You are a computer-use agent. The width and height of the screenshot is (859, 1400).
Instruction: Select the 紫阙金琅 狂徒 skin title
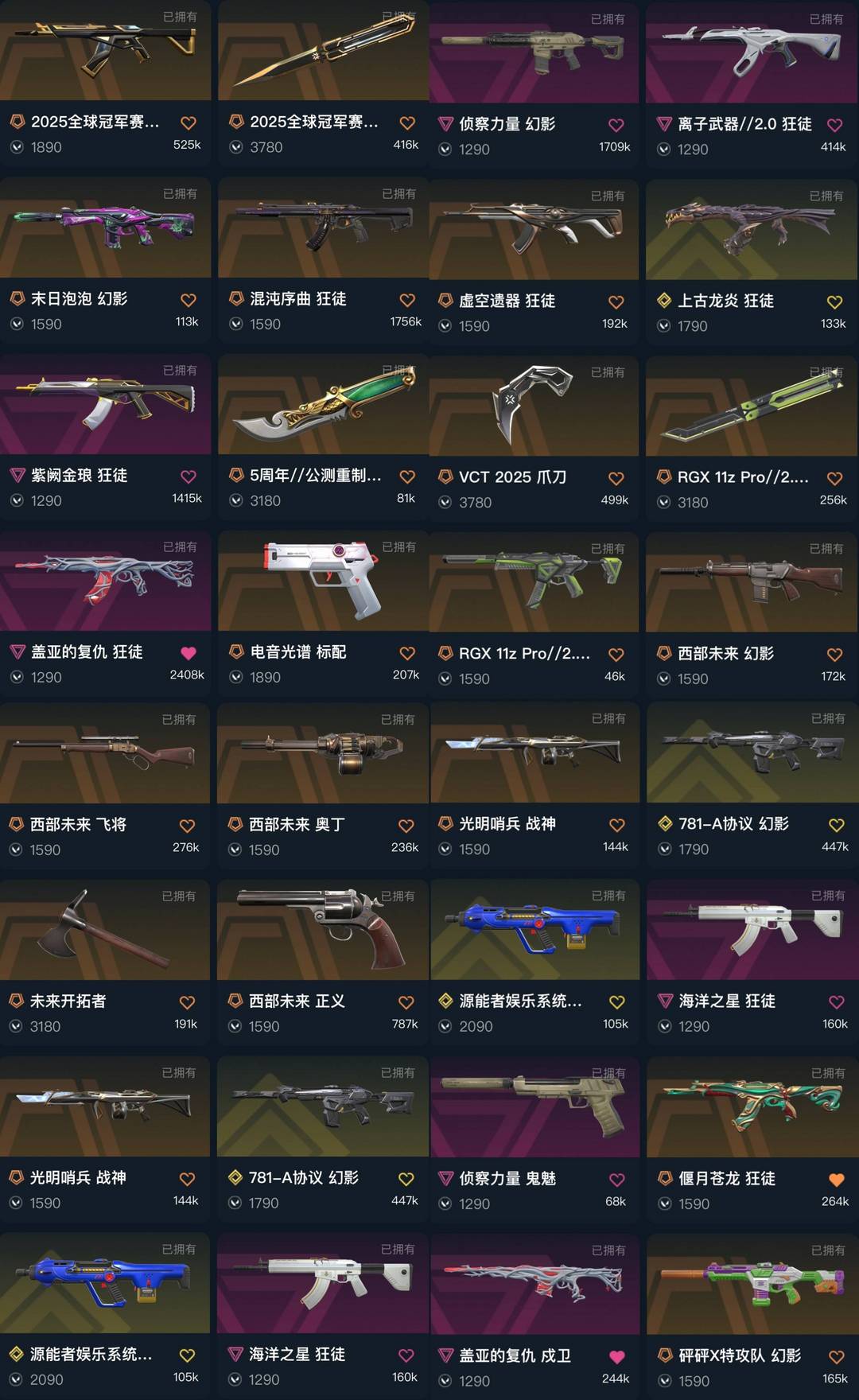click(x=79, y=476)
